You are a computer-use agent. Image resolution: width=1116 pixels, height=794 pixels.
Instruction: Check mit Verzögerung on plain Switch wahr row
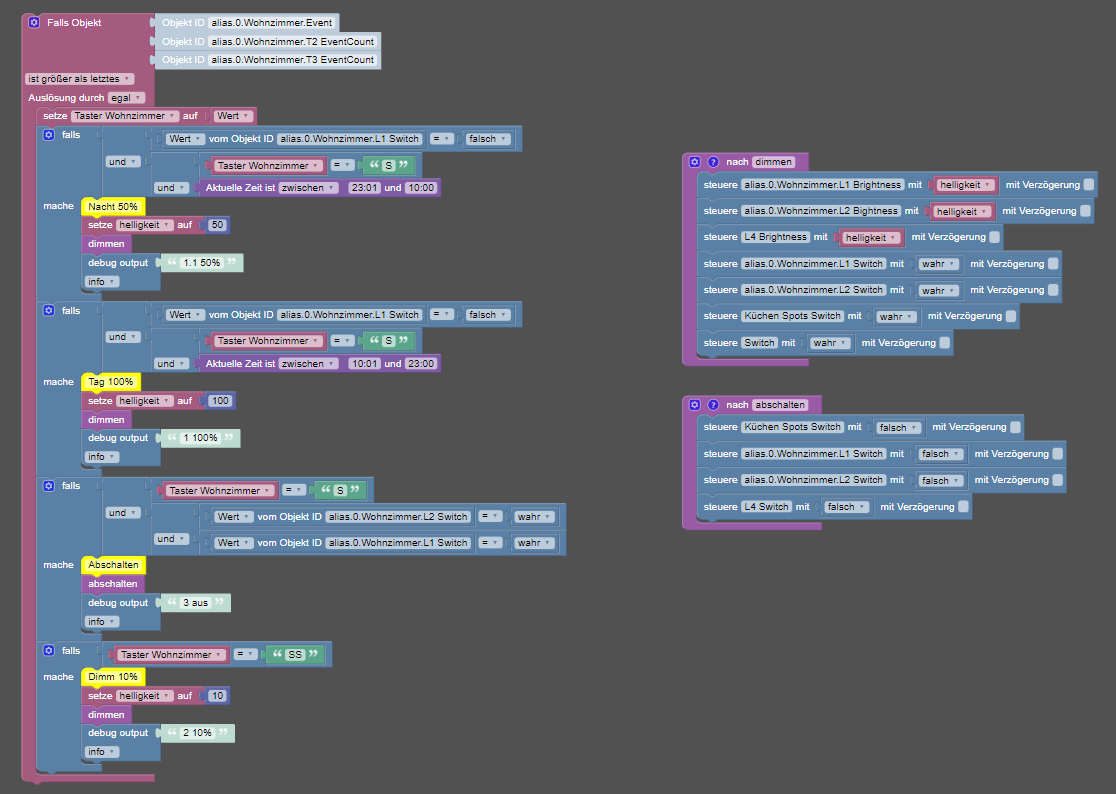[944, 343]
